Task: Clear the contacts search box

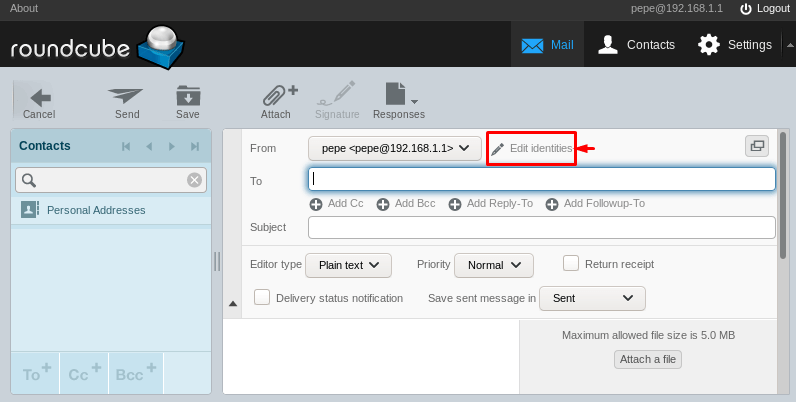Action: point(194,180)
